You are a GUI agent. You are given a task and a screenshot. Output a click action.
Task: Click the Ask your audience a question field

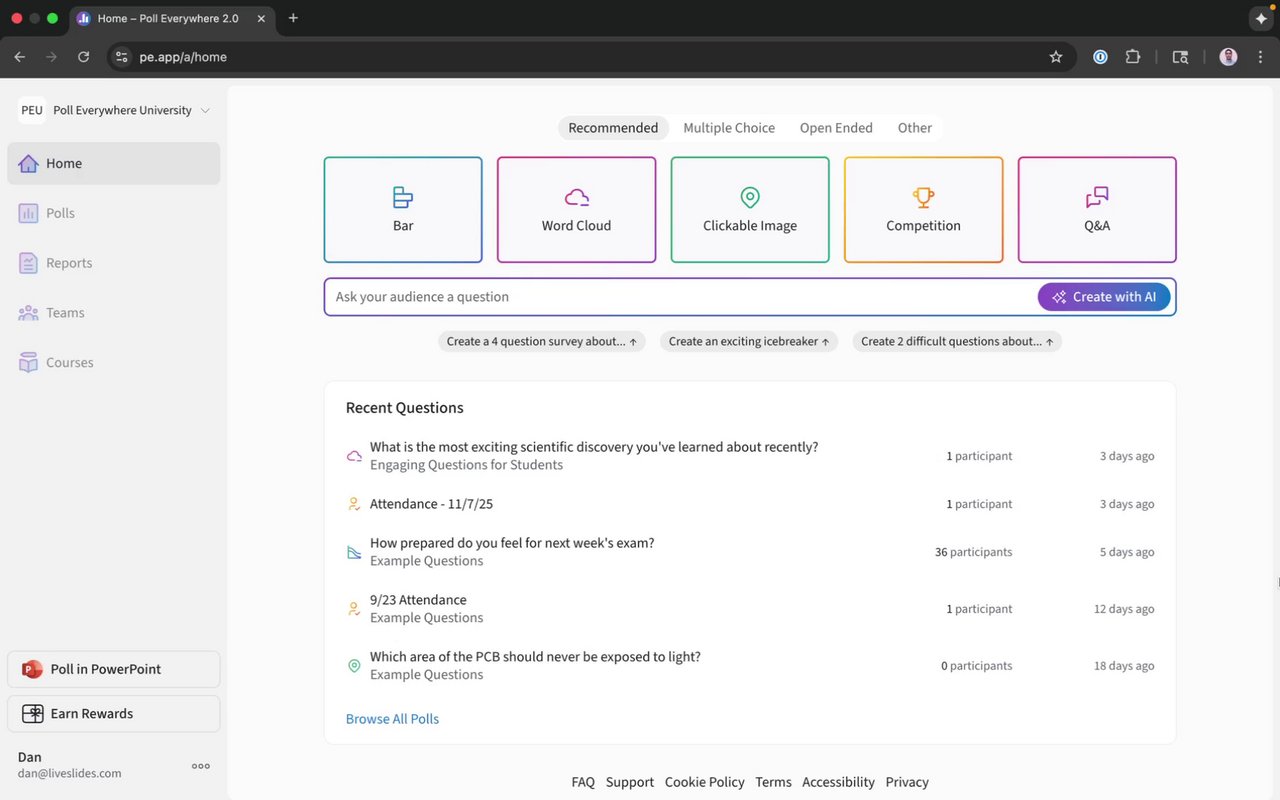[x=680, y=297]
